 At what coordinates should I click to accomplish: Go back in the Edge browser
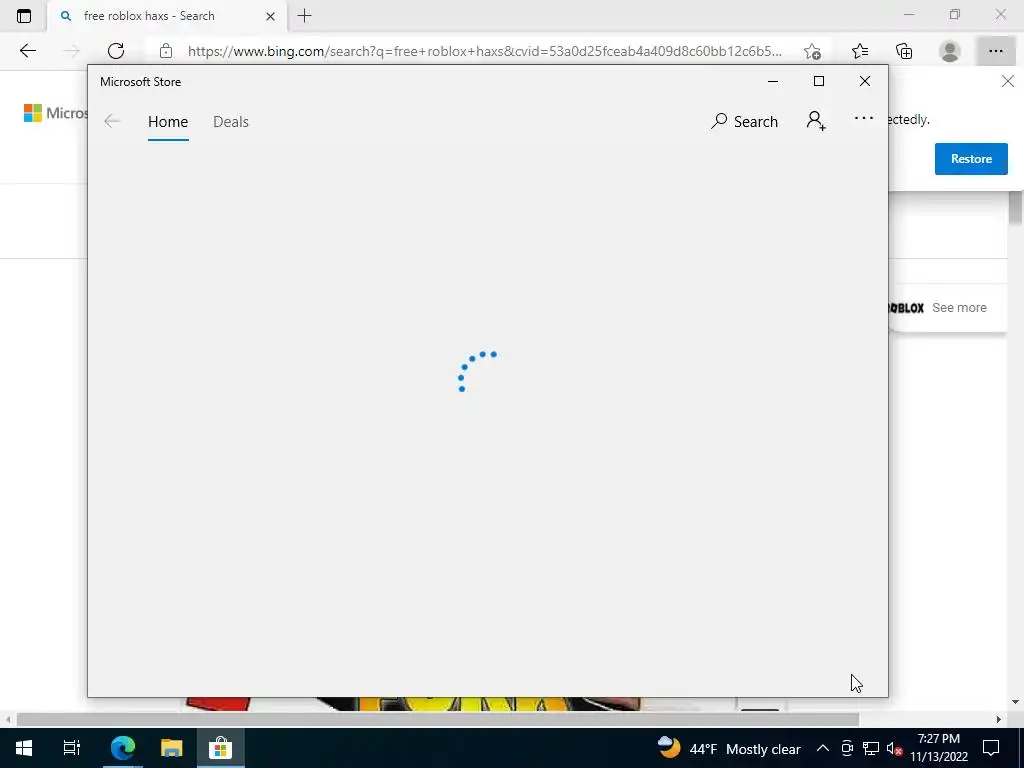tap(27, 51)
